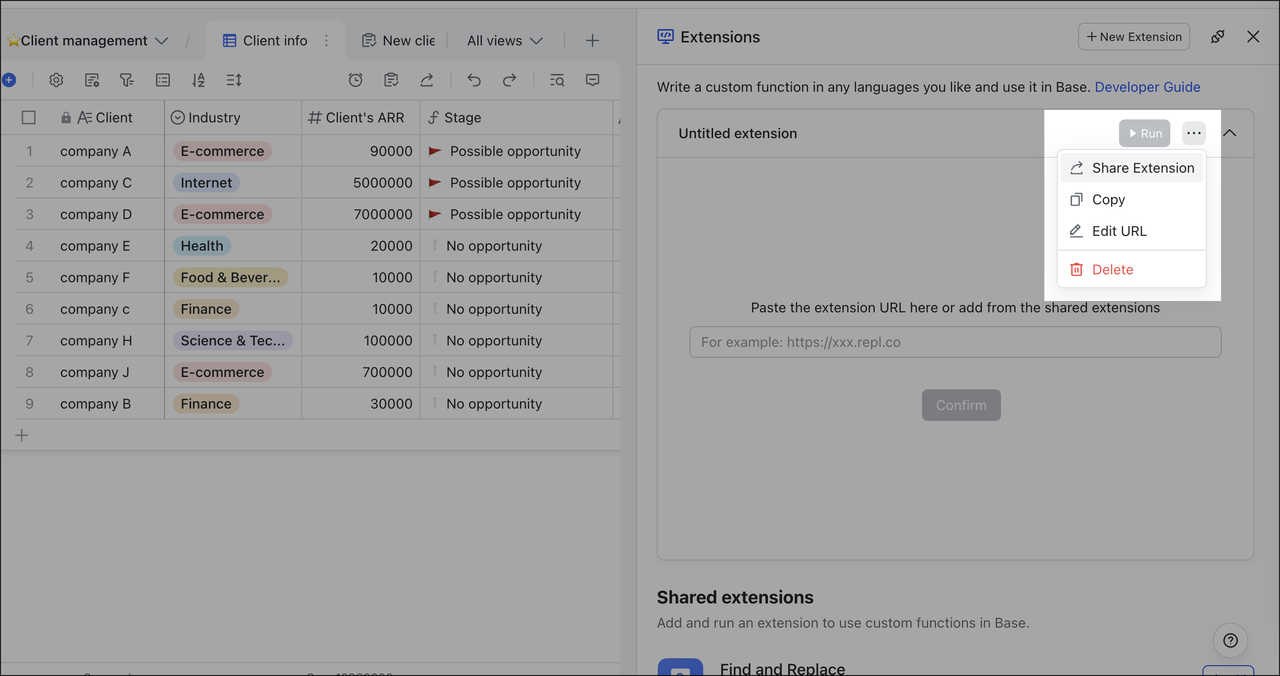Click the New Extension button
Image resolution: width=1280 pixels, height=676 pixels.
(1134, 37)
